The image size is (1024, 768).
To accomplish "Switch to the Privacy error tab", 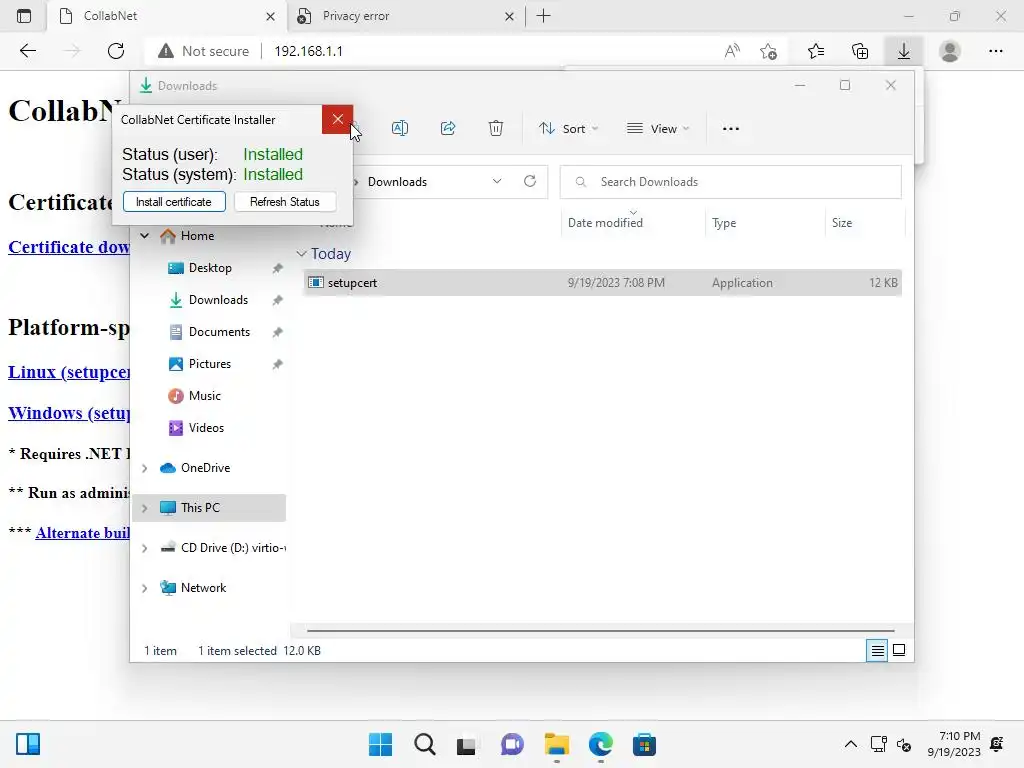I will point(394,16).
